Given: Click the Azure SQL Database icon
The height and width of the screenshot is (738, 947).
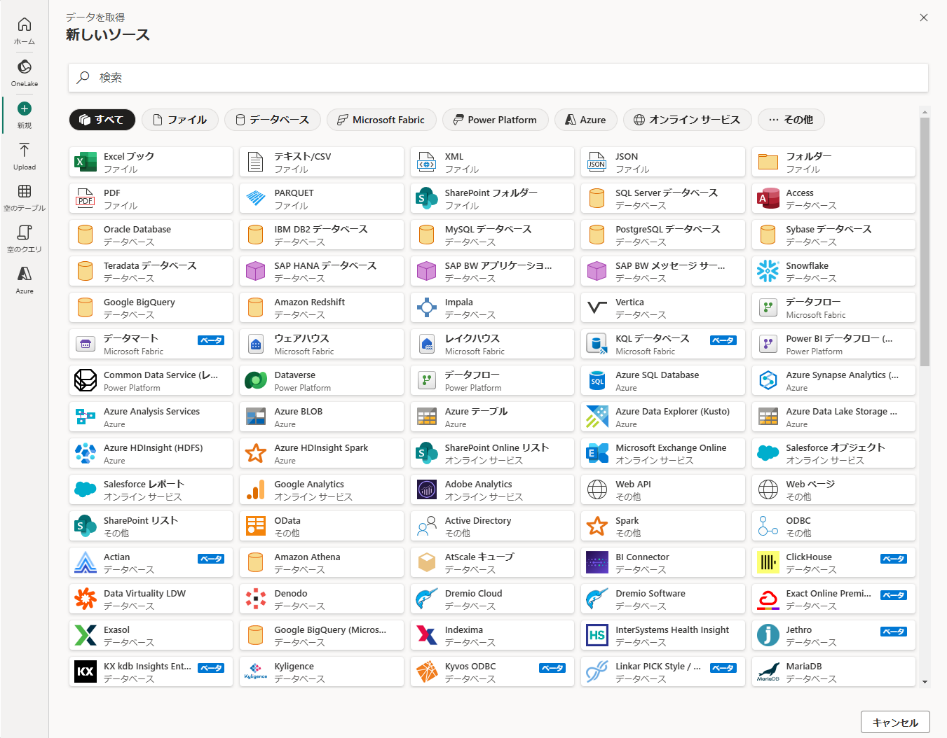Looking at the screenshot, I should 597,380.
